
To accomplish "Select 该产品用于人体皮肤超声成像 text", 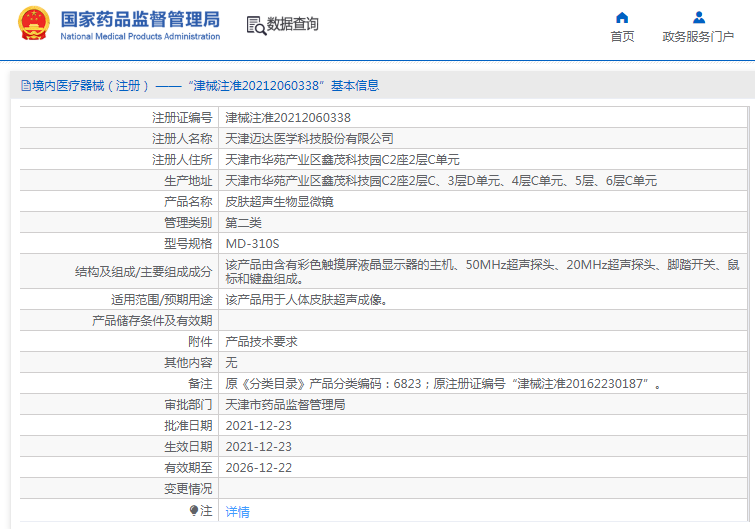I will point(306,300).
